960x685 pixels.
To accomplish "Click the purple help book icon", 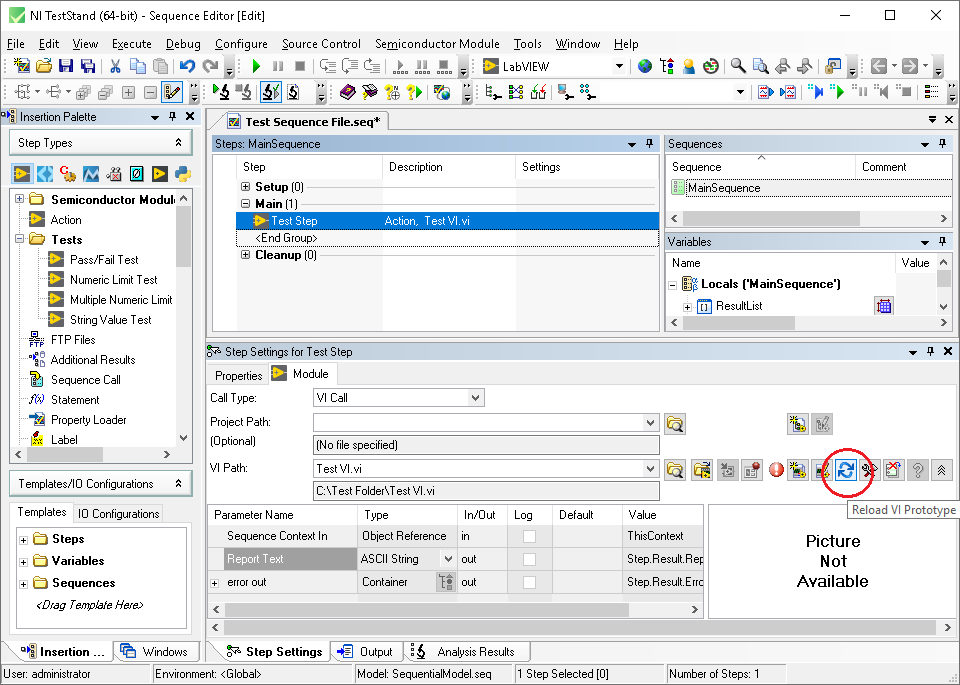I will 347,92.
